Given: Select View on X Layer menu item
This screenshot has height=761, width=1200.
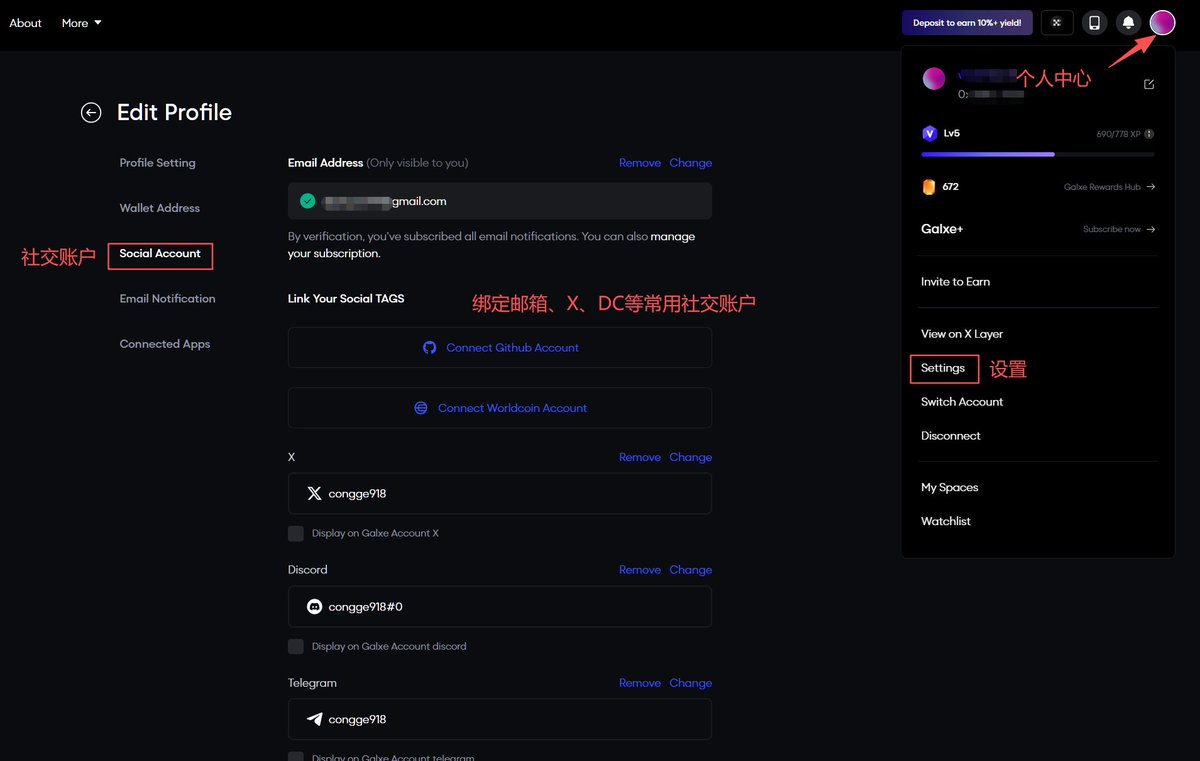Looking at the screenshot, I should pos(962,334).
